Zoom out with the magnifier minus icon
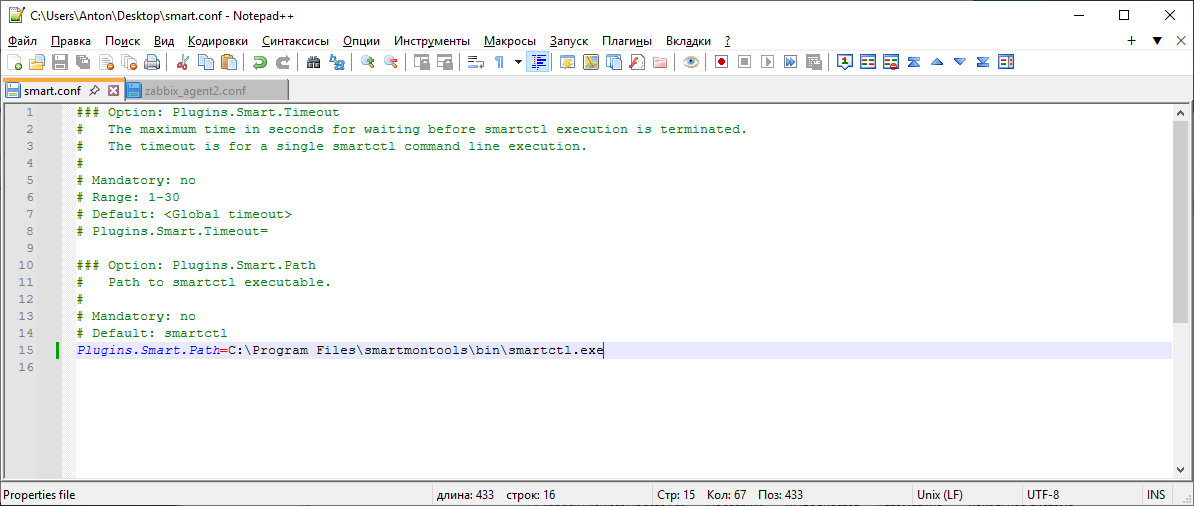 391,62
